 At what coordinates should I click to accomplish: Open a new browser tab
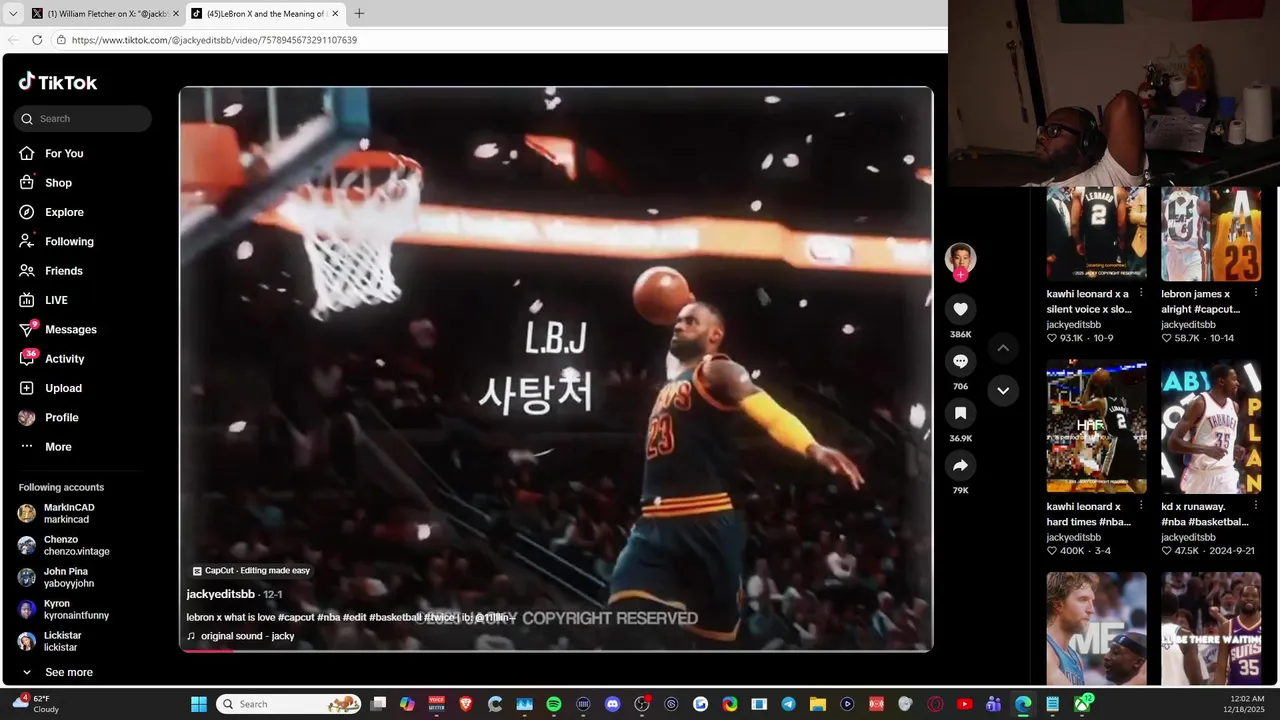coord(359,14)
